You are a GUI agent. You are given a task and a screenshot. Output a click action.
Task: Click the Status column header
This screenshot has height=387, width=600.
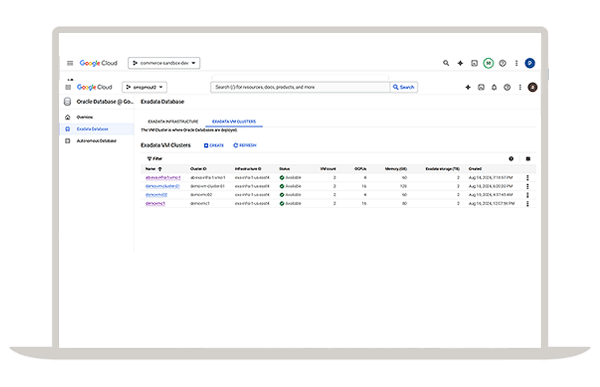click(284, 169)
